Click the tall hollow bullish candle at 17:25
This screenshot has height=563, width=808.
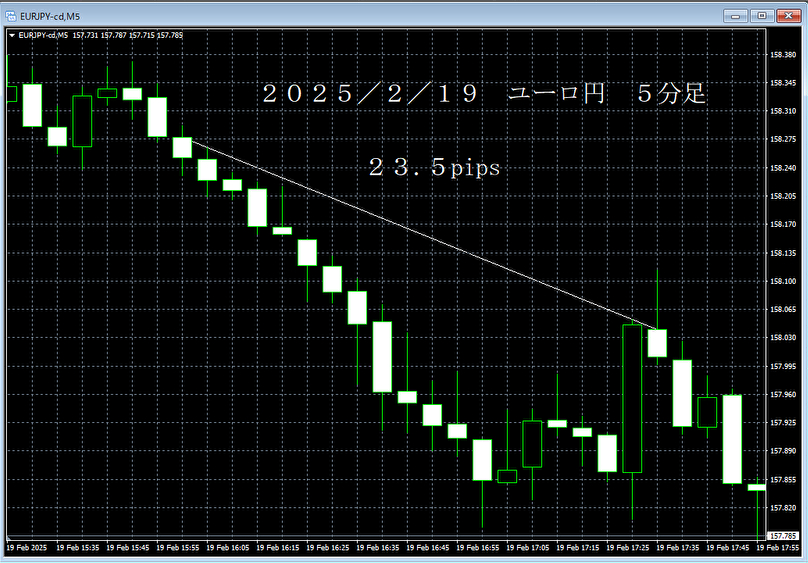point(632,398)
